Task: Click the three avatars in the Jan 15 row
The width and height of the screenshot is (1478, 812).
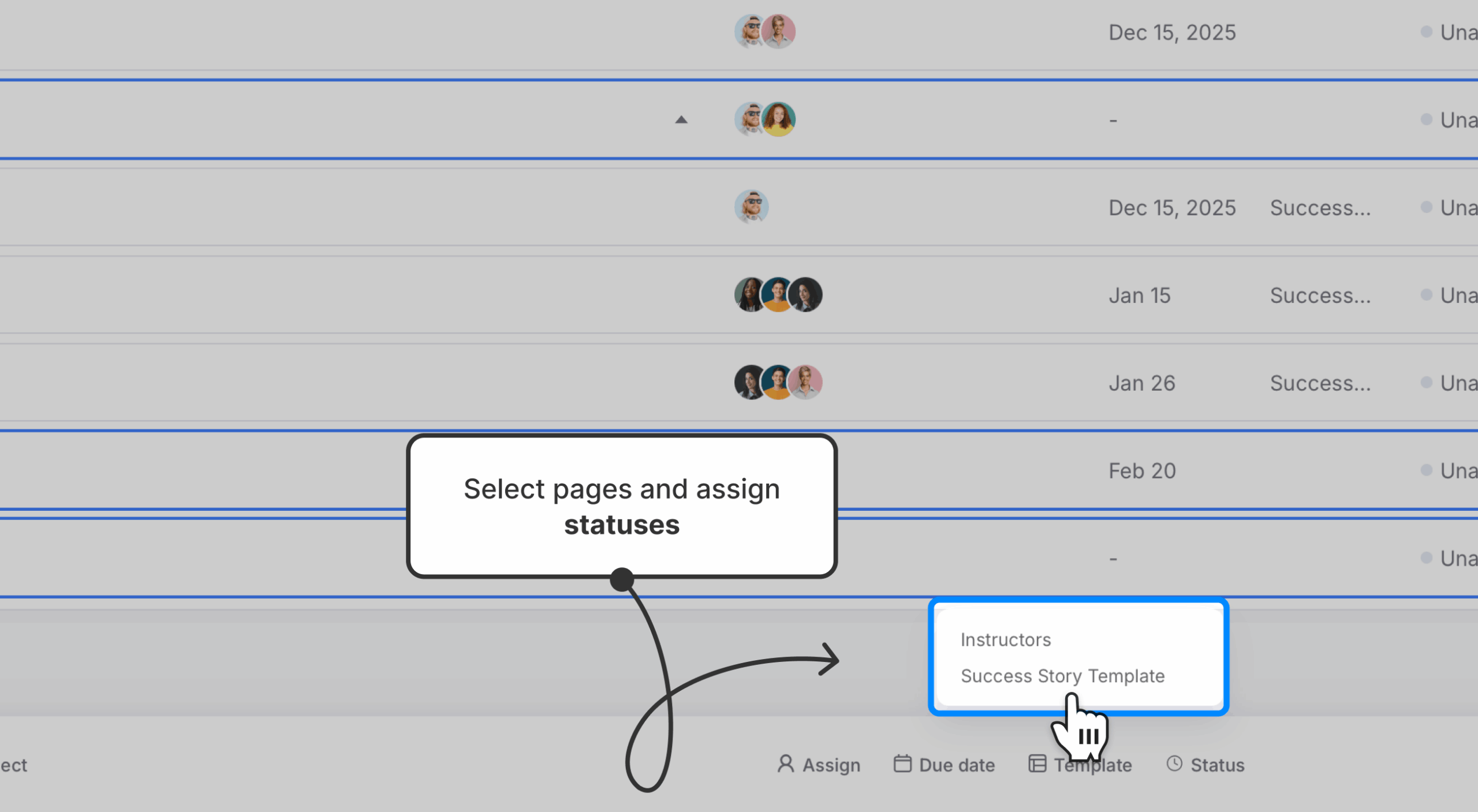Action: (778, 295)
